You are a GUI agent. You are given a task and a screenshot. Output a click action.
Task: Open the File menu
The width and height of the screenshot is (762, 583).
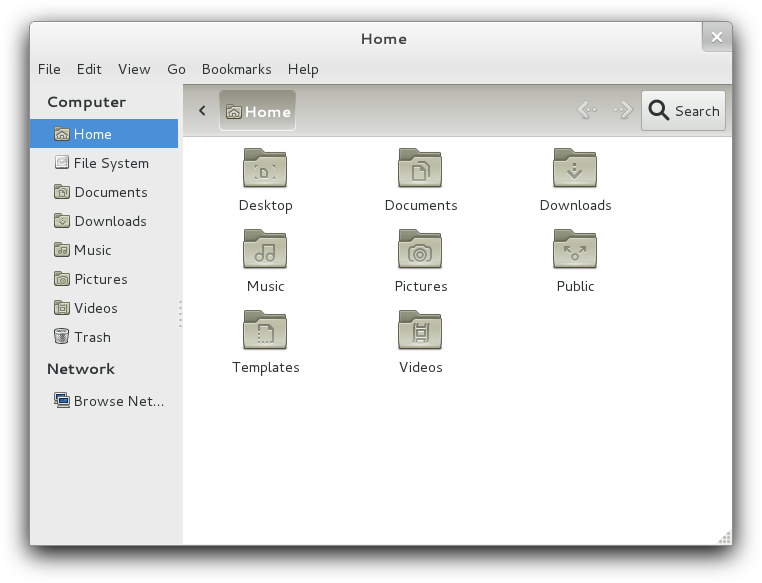click(x=49, y=69)
